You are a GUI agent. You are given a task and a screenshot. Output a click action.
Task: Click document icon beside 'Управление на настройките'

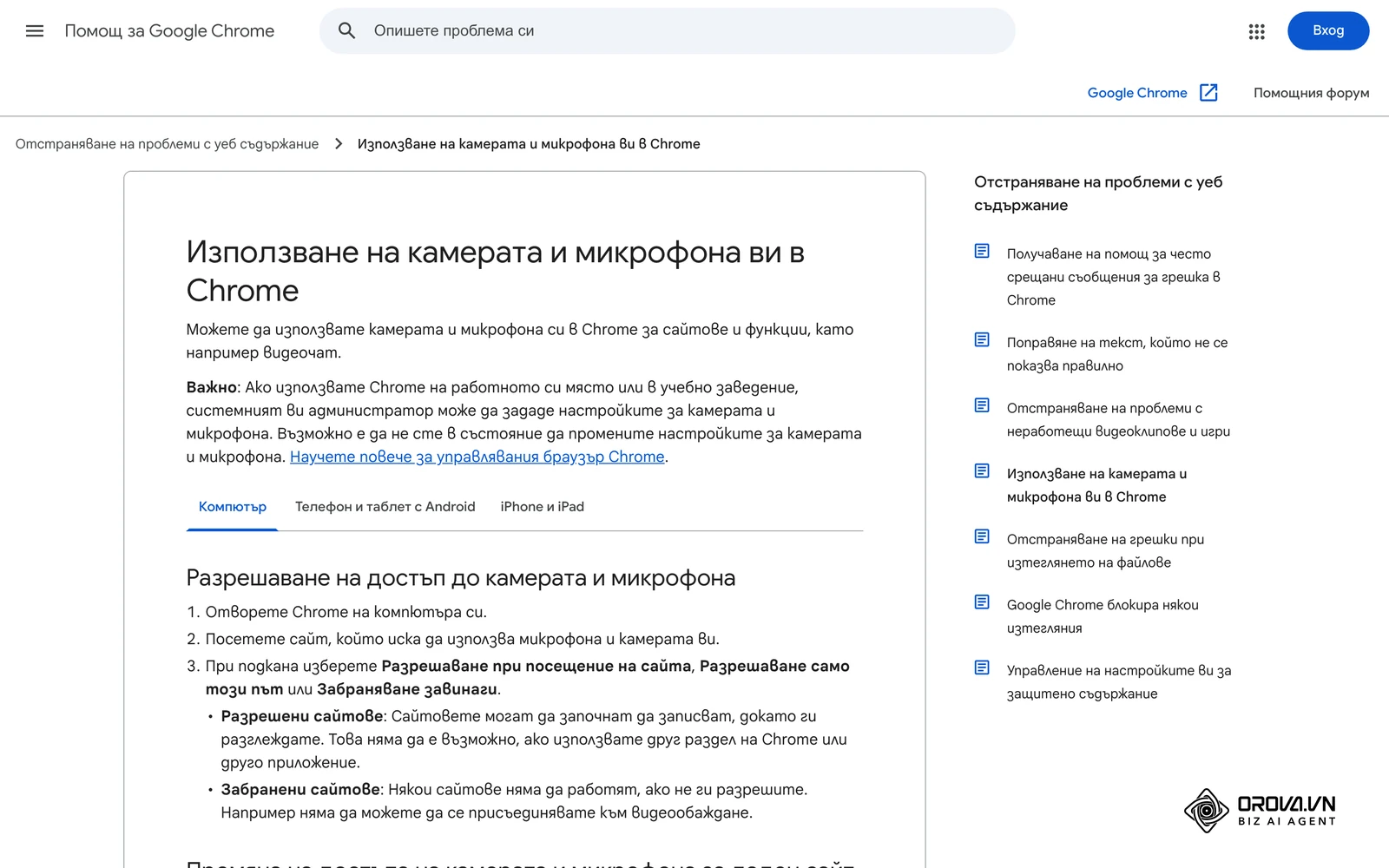982,667
